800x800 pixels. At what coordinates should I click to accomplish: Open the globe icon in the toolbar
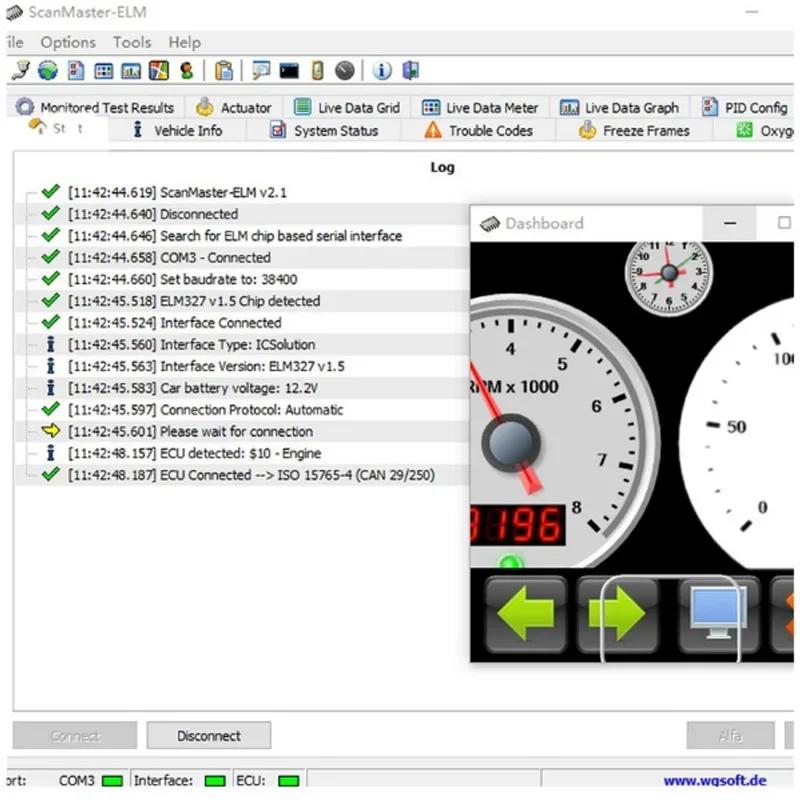tap(46, 70)
